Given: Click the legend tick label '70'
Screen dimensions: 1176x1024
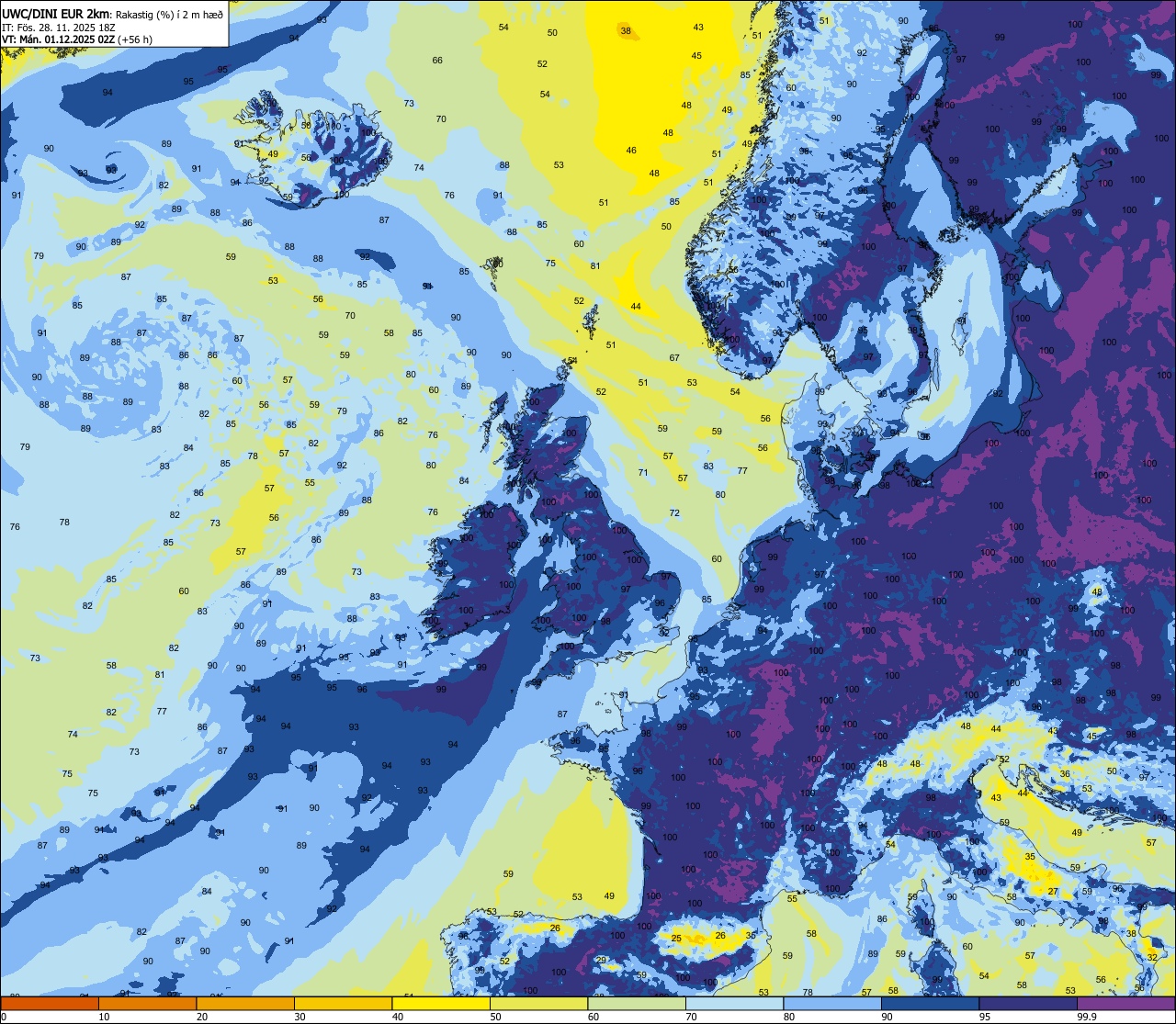Looking at the screenshot, I should tap(691, 1017).
